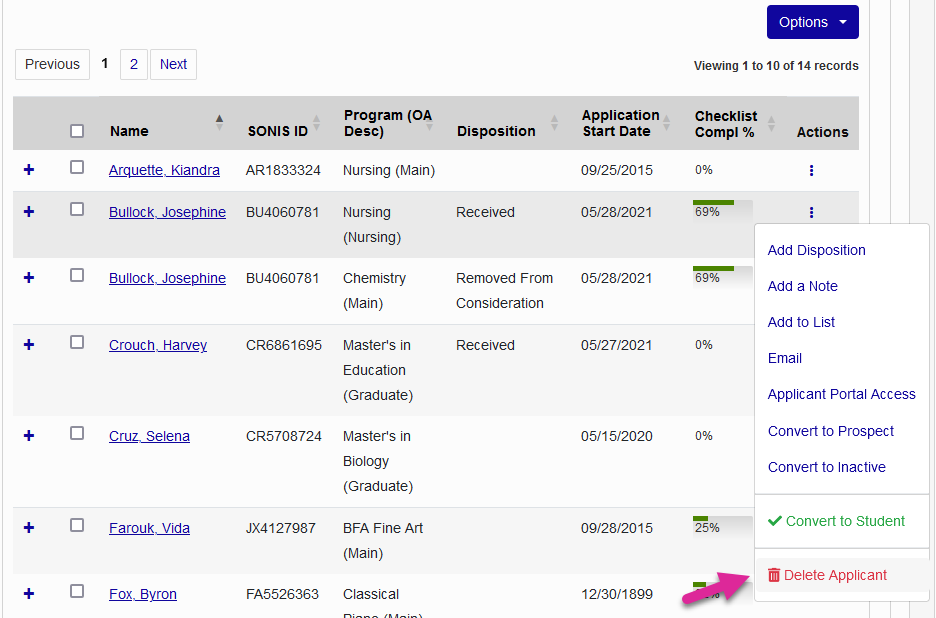Click the ascending sort arrow on Name column
The image size is (936, 618).
tap(219, 118)
